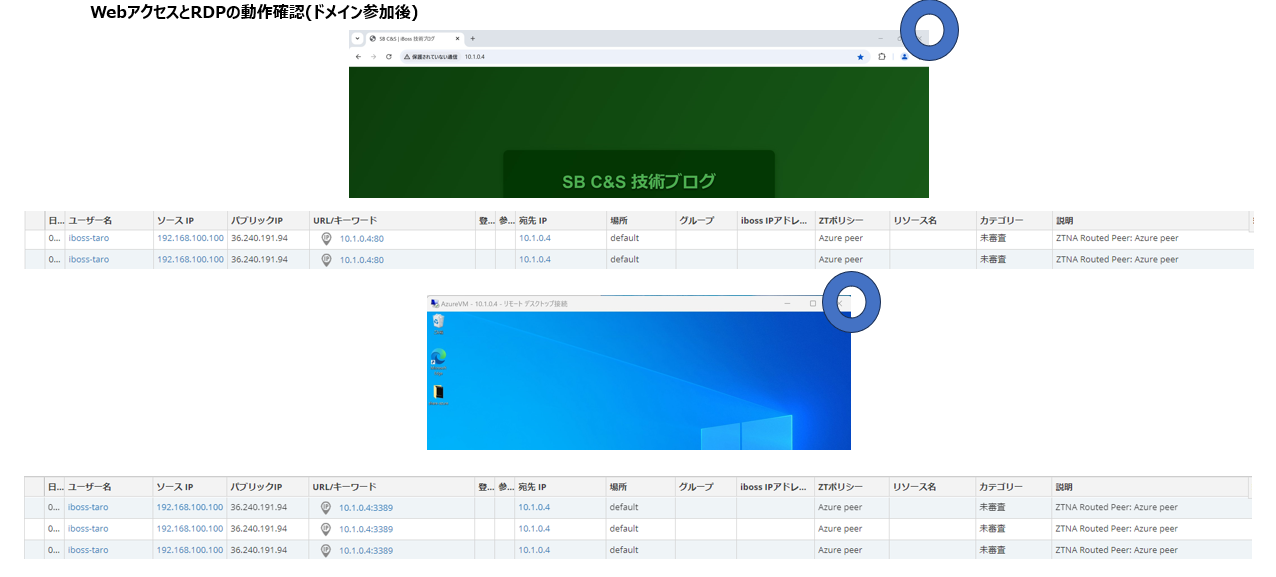Bookmark this page with the star
This screenshot has width=1276, height=577.
click(860, 57)
